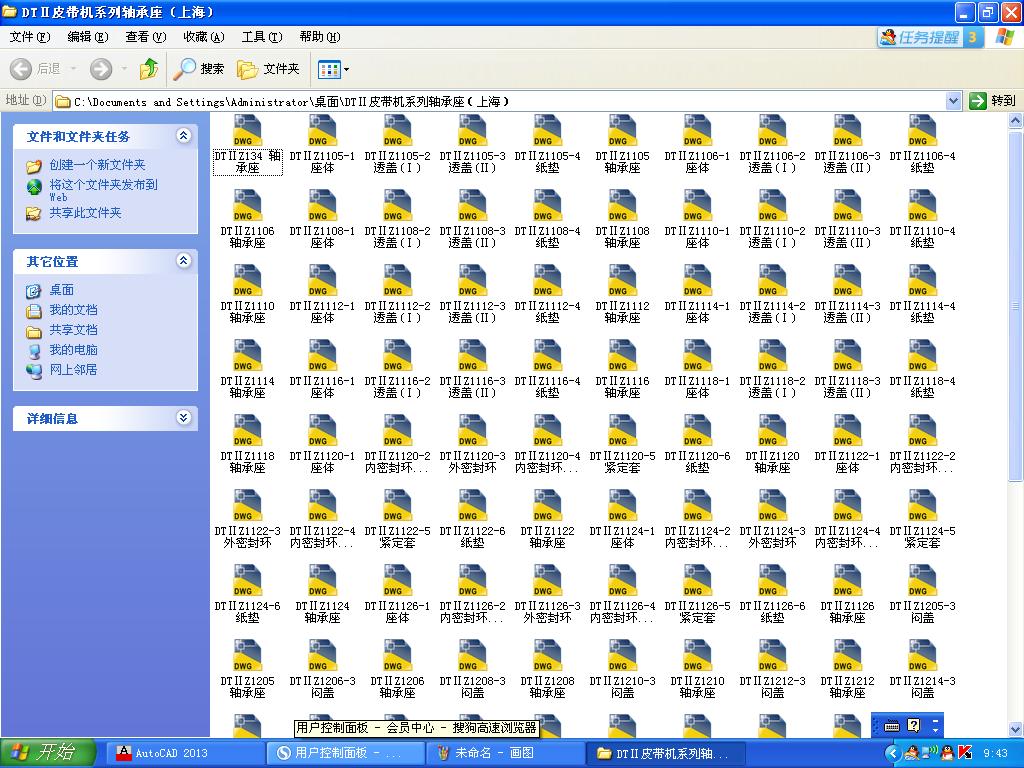This screenshot has height=768, width=1024.
Task: Select the DTⅡZ1124-1 座体 DWG file
Action: pyautogui.click(x=622, y=507)
